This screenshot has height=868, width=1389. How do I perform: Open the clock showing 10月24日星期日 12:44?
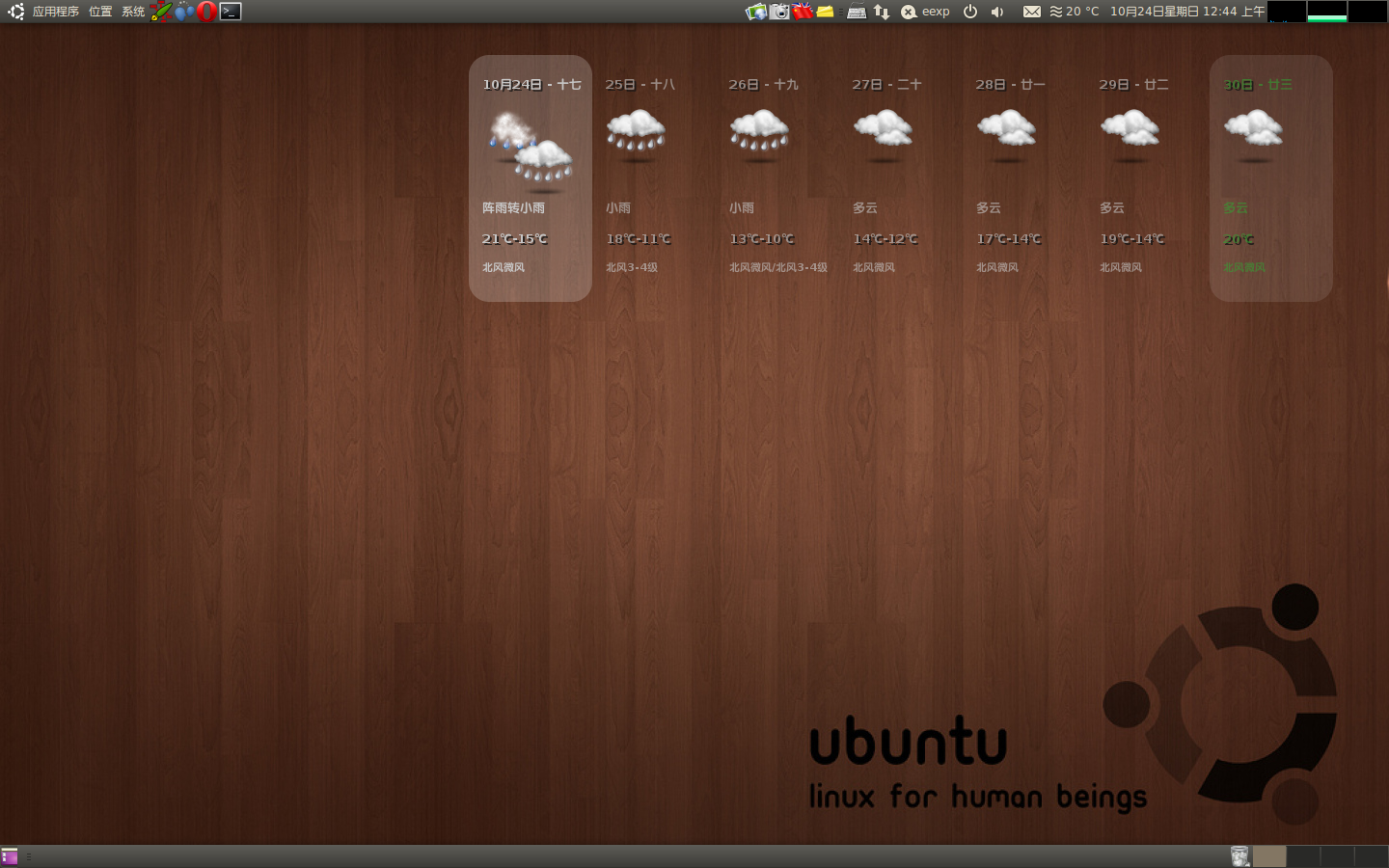pos(1187,12)
